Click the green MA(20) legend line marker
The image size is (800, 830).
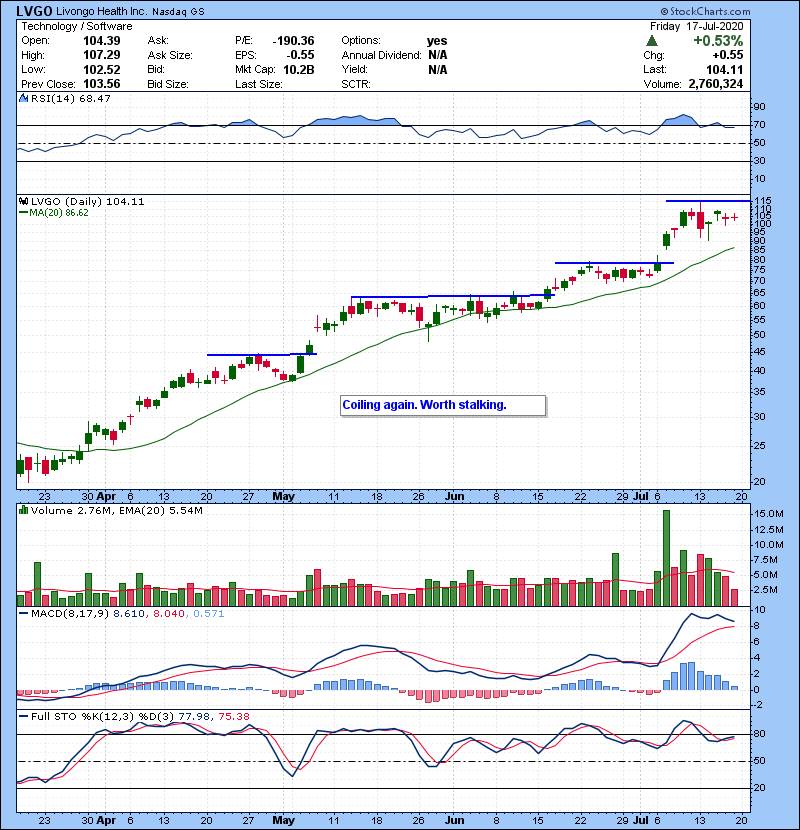(23, 213)
